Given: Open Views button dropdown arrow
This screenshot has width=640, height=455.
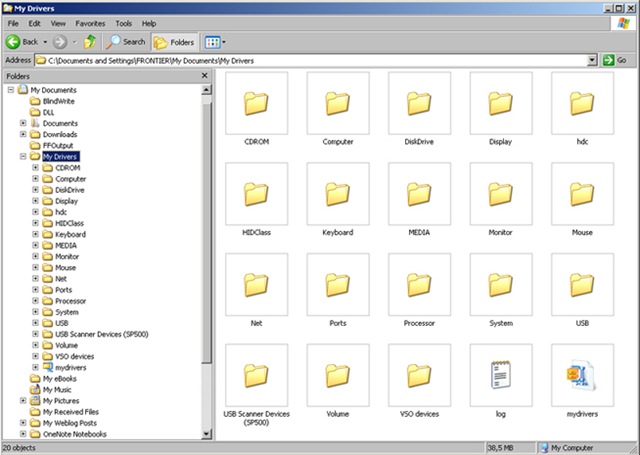Looking at the screenshot, I should 224,42.
